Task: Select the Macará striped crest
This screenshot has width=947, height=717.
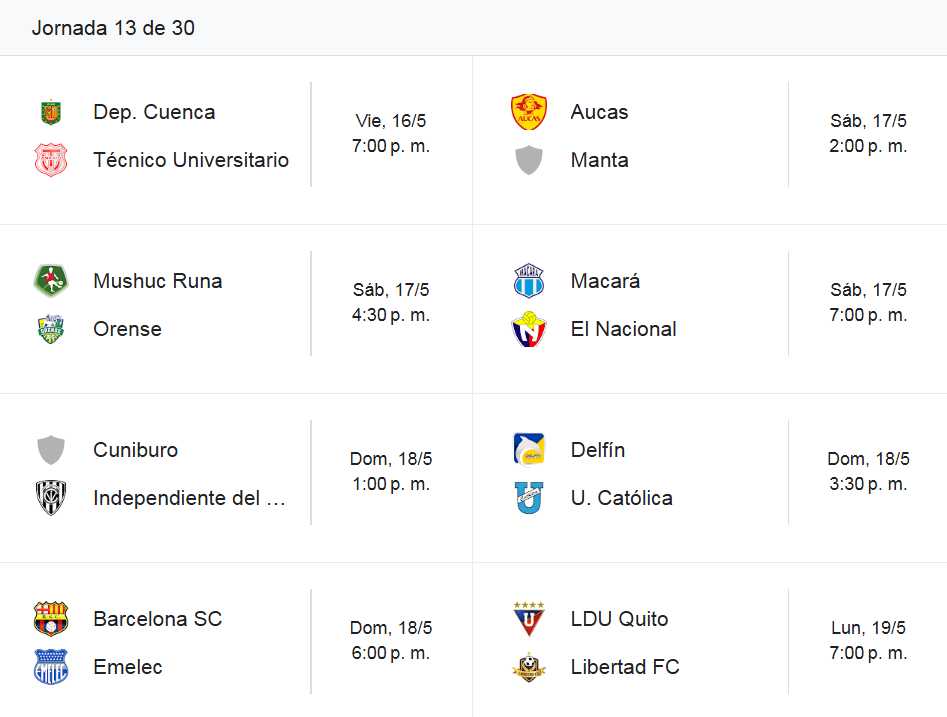Action: tap(528, 281)
